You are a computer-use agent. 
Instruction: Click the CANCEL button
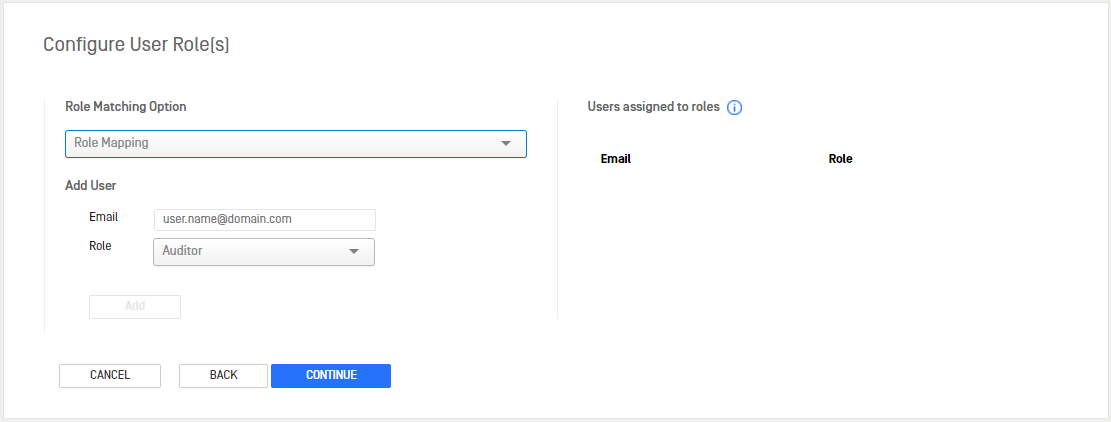pyautogui.click(x=110, y=375)
